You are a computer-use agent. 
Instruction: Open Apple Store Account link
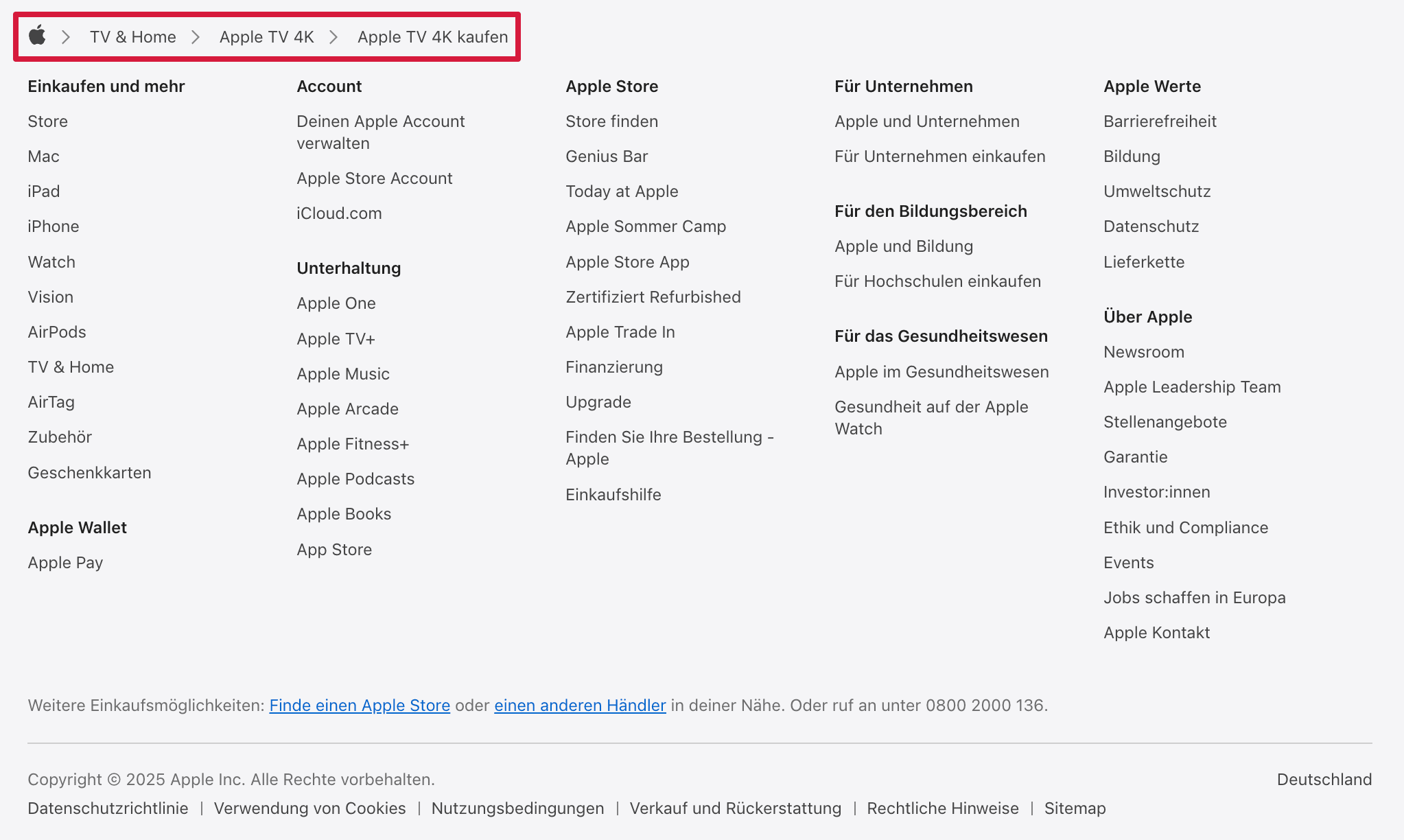[375, 178]
